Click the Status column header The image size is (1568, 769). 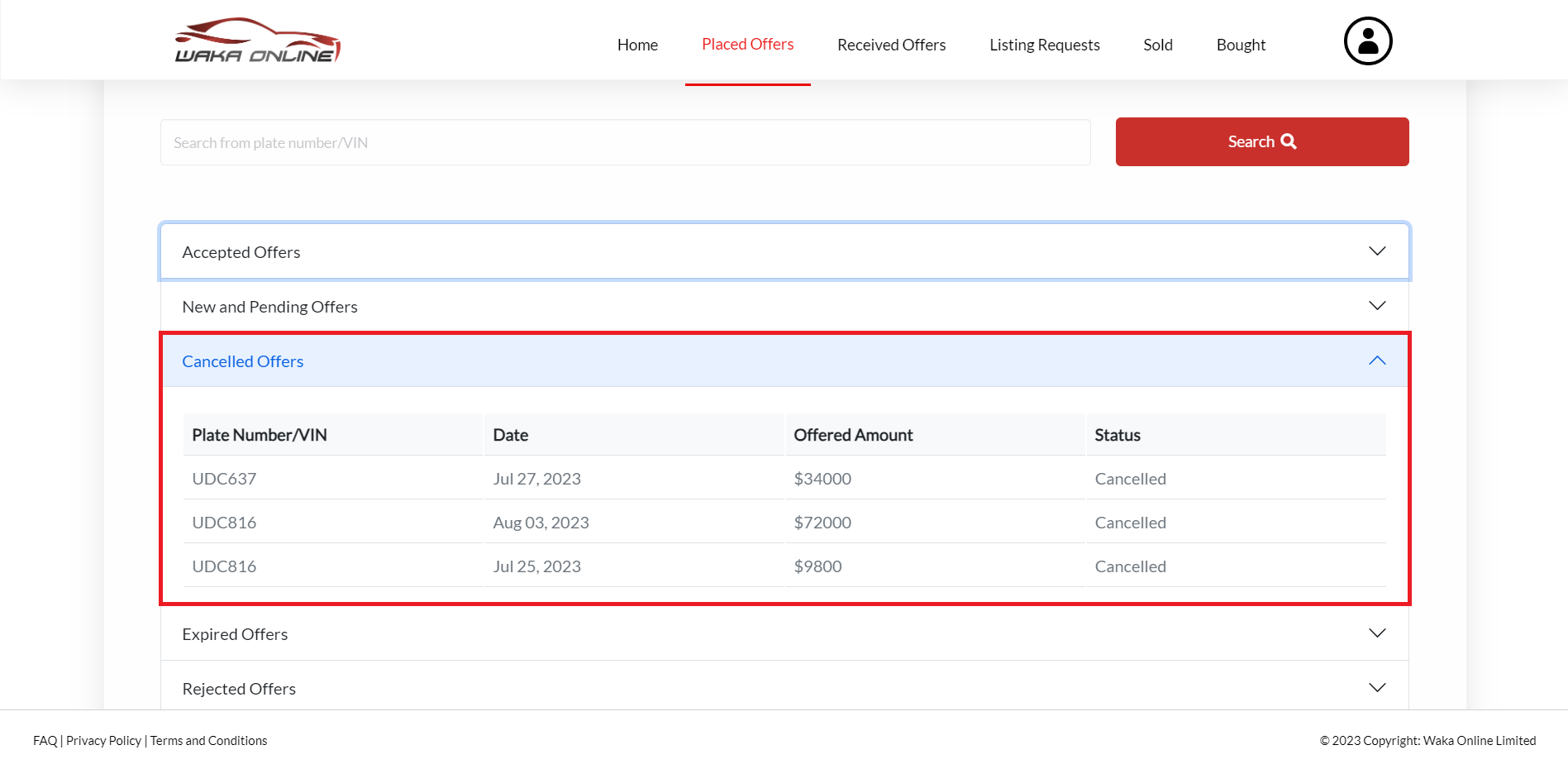coord(1118,435)
